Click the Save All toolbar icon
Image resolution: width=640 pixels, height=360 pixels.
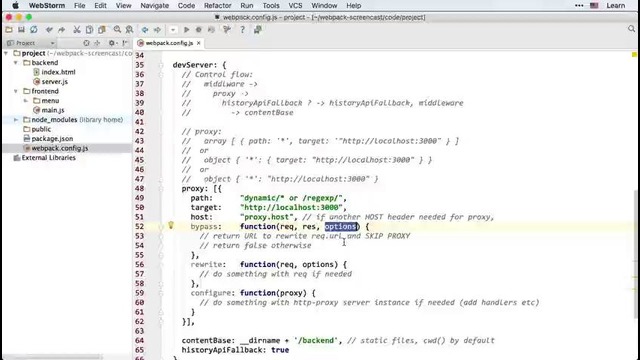[x=21, y=30]
